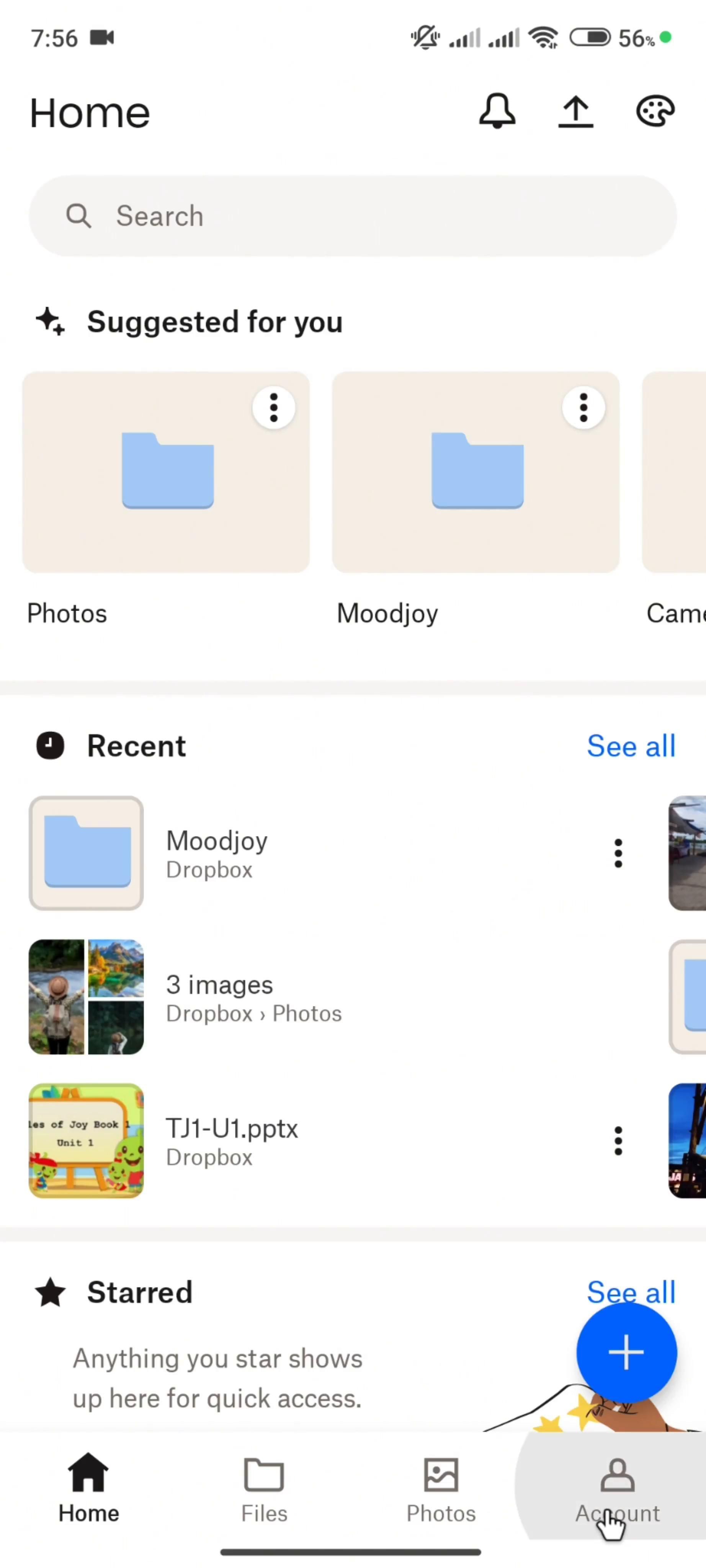Focus the Search field
Screen dimensions: 706x1568
coord(353,216)
